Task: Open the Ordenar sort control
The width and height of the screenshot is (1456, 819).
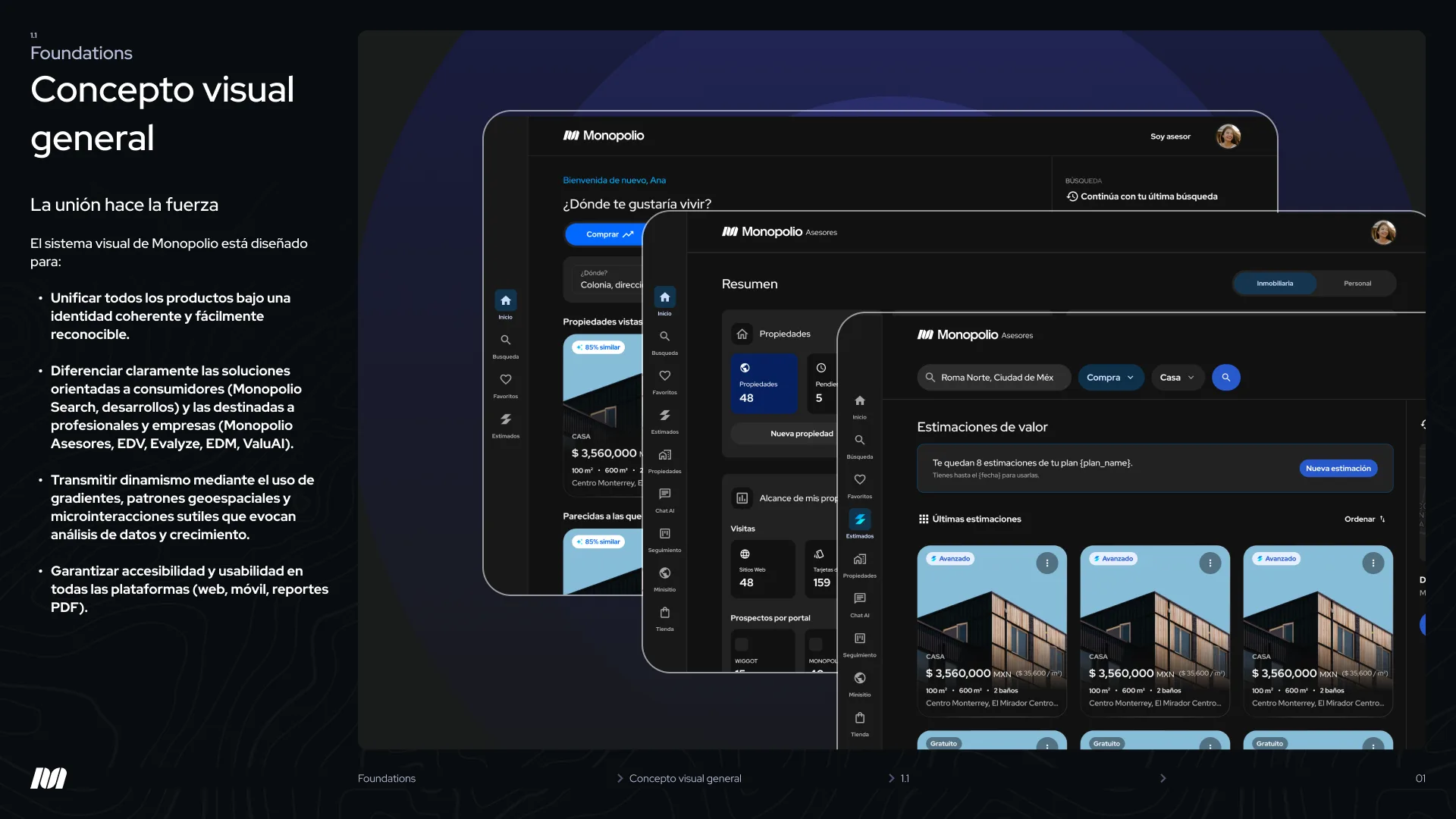Action: pos(1365,519)
